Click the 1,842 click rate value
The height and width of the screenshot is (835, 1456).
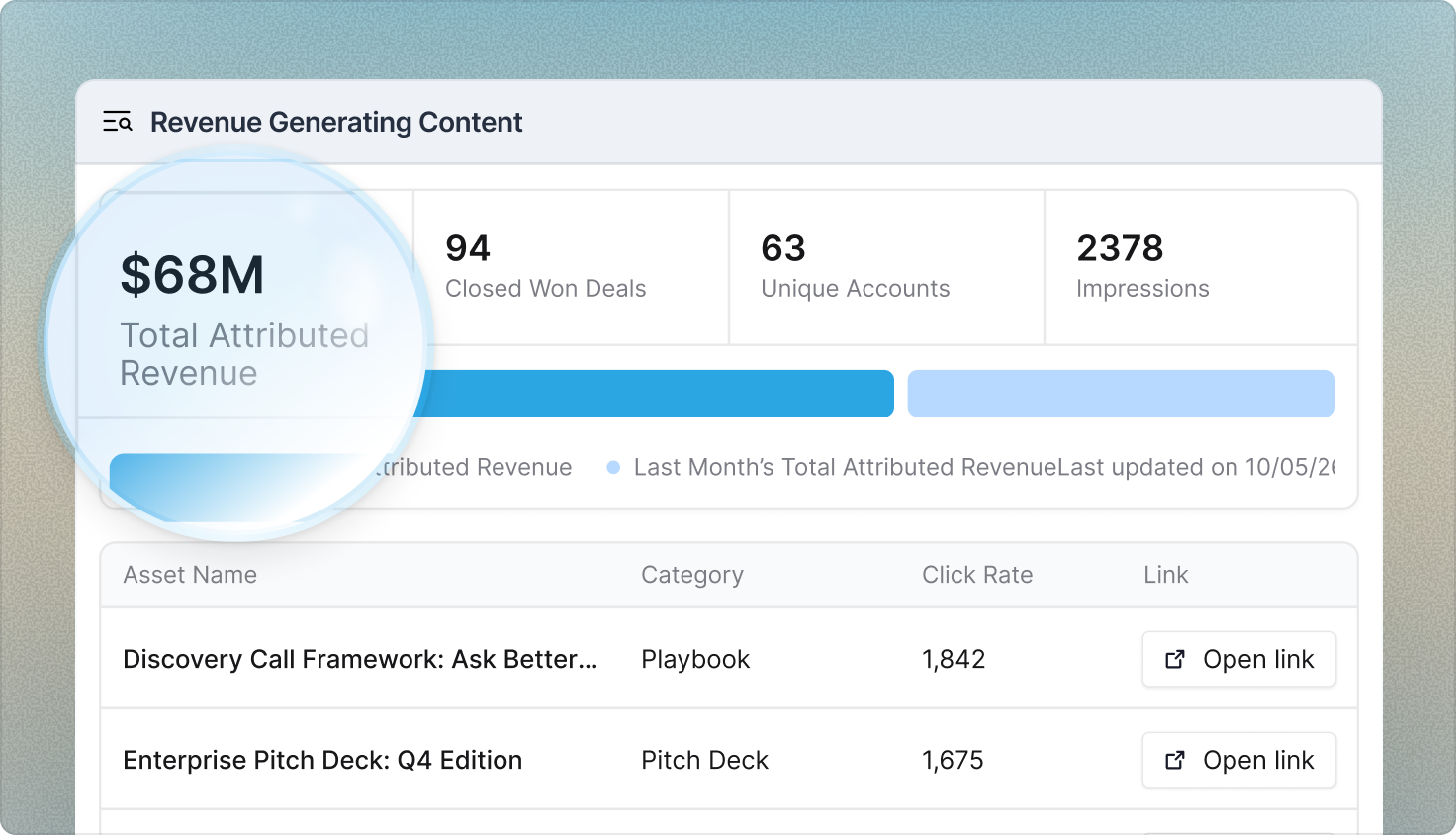tap(954, 660)
